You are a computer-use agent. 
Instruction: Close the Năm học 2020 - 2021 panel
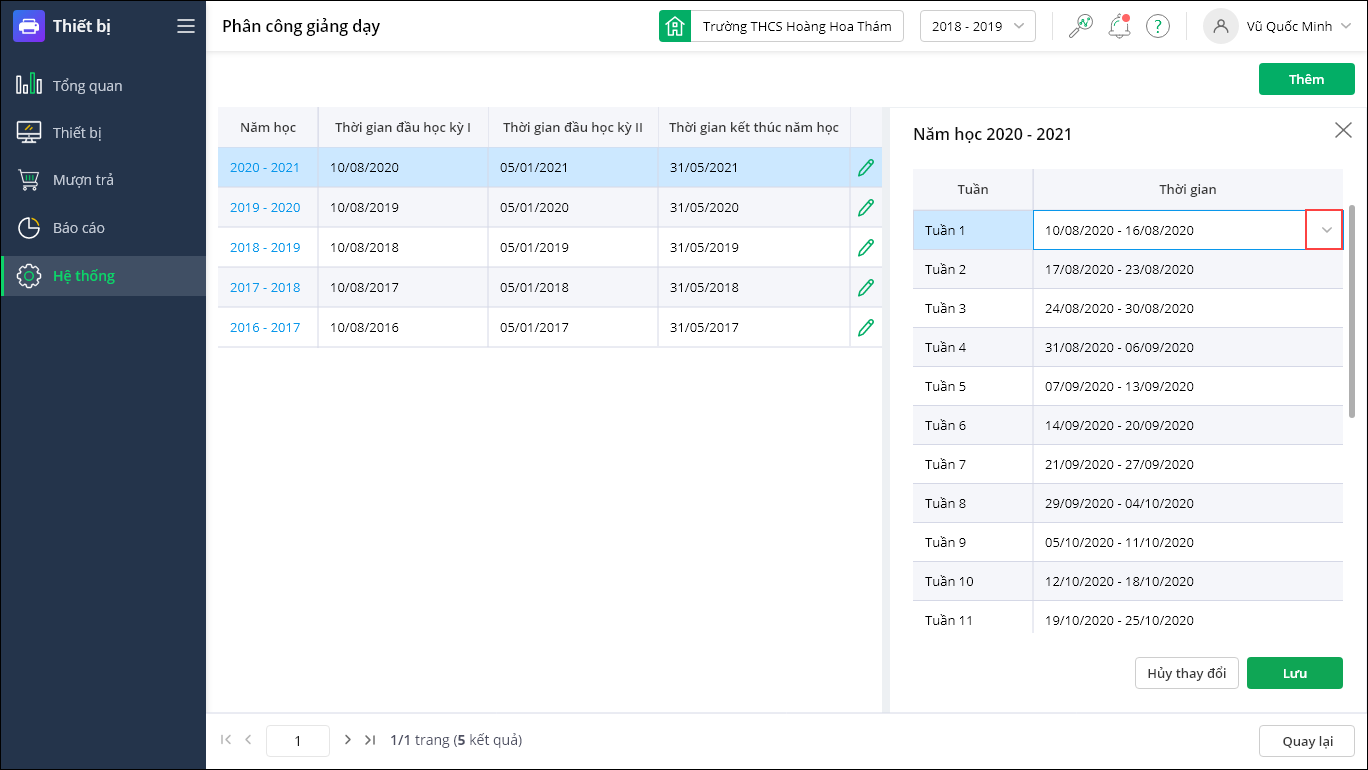pos(1343,130)
